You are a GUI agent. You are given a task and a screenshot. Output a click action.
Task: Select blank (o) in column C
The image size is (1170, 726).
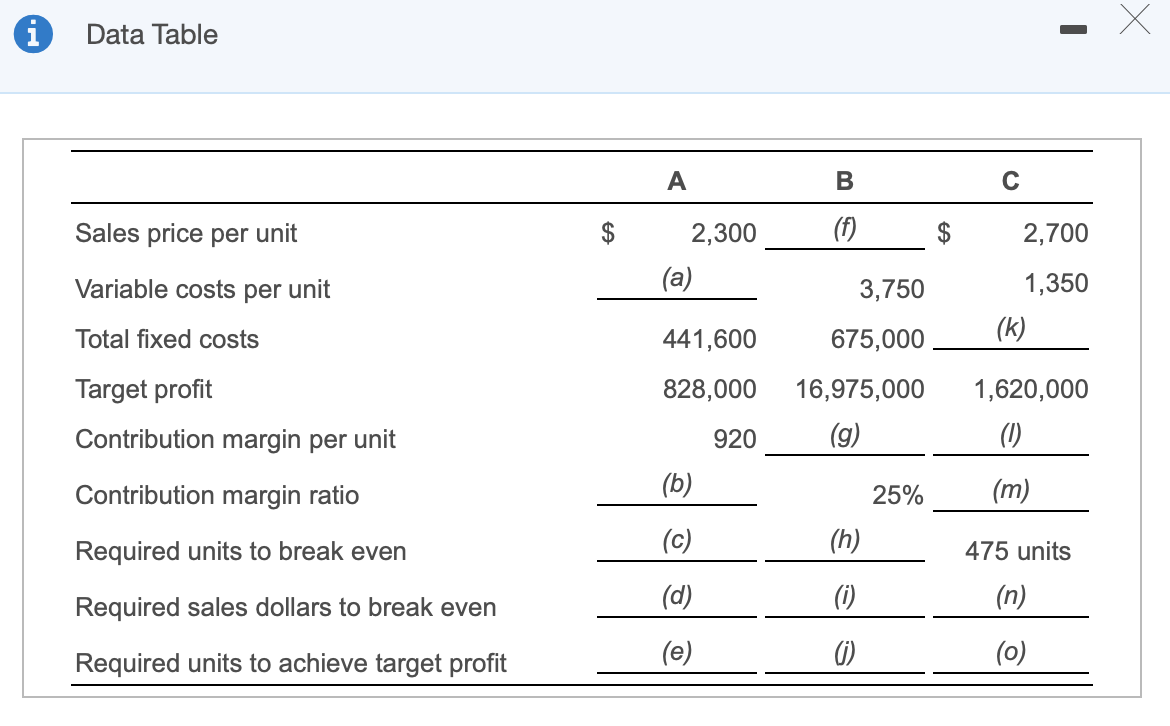pyautogui.click(x=1010, y=653)
